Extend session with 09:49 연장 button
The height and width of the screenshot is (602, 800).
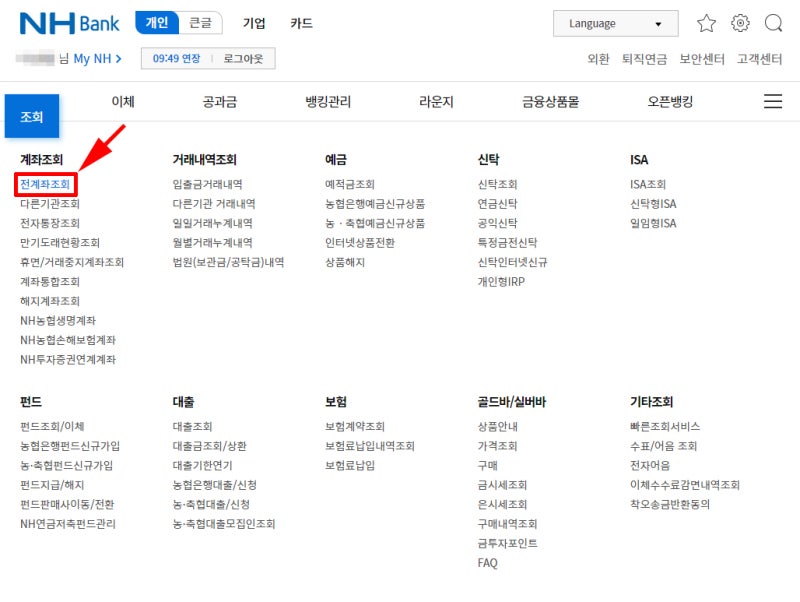(177, 59)
